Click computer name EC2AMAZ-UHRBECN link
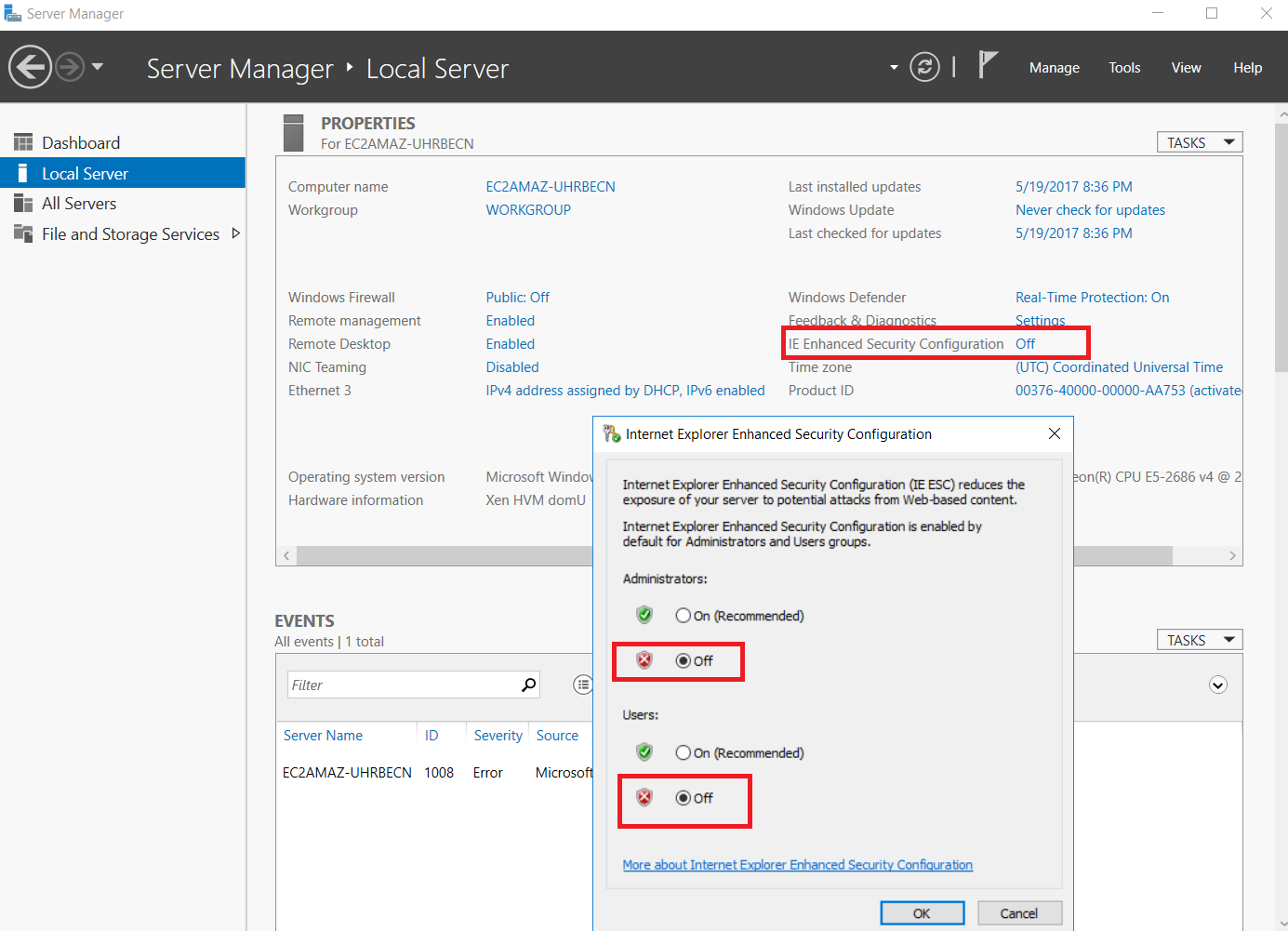The image size is (1288, 931). 551,187
